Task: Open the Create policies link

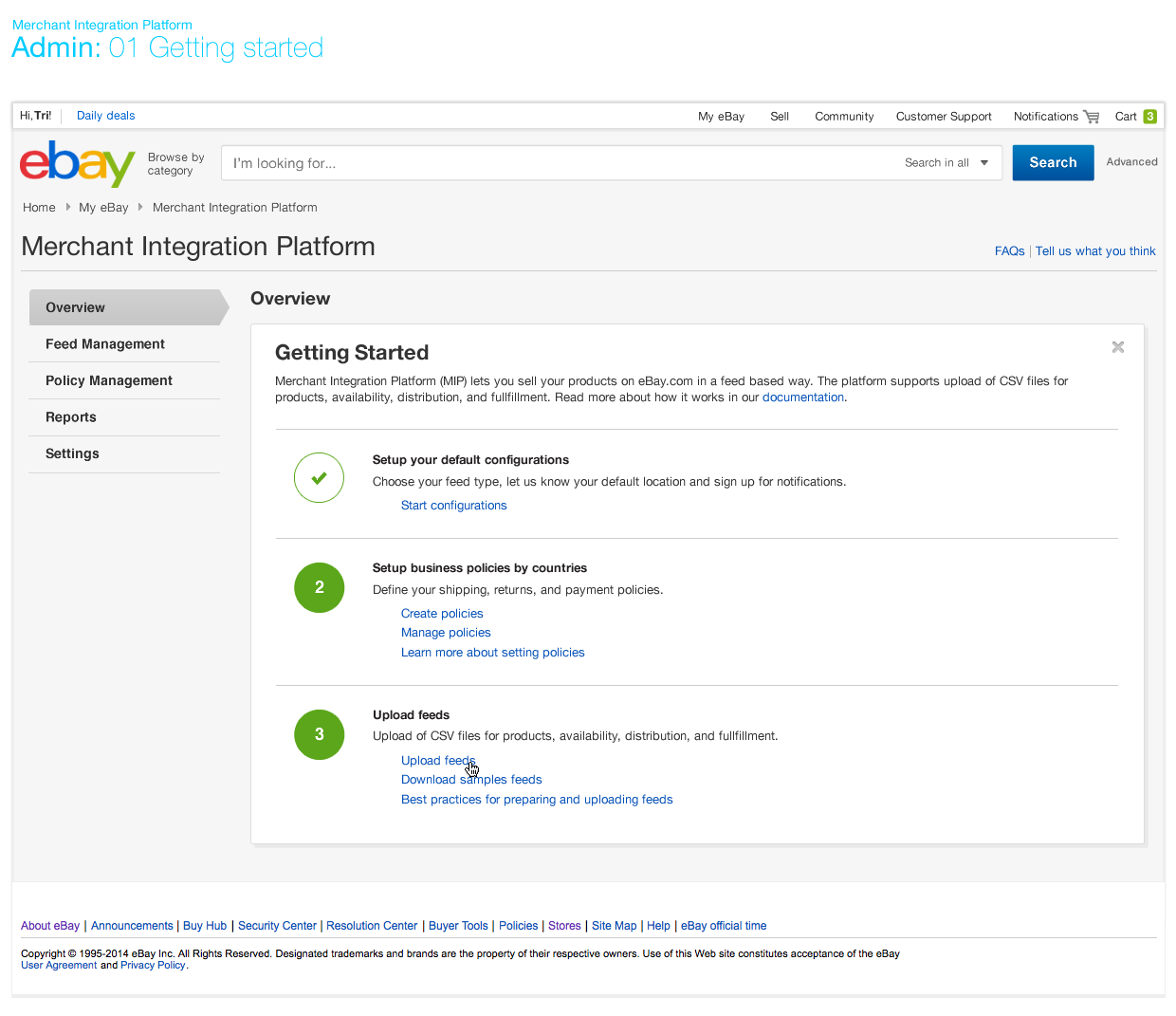Action: (x=442, y=614)
